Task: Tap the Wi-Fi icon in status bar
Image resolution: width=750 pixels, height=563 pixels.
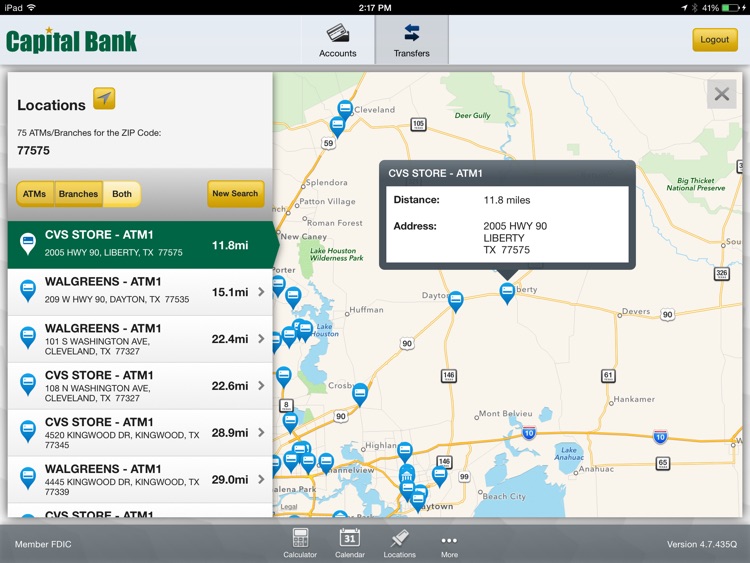Action: pyautogui.click(x=32, y=7)
